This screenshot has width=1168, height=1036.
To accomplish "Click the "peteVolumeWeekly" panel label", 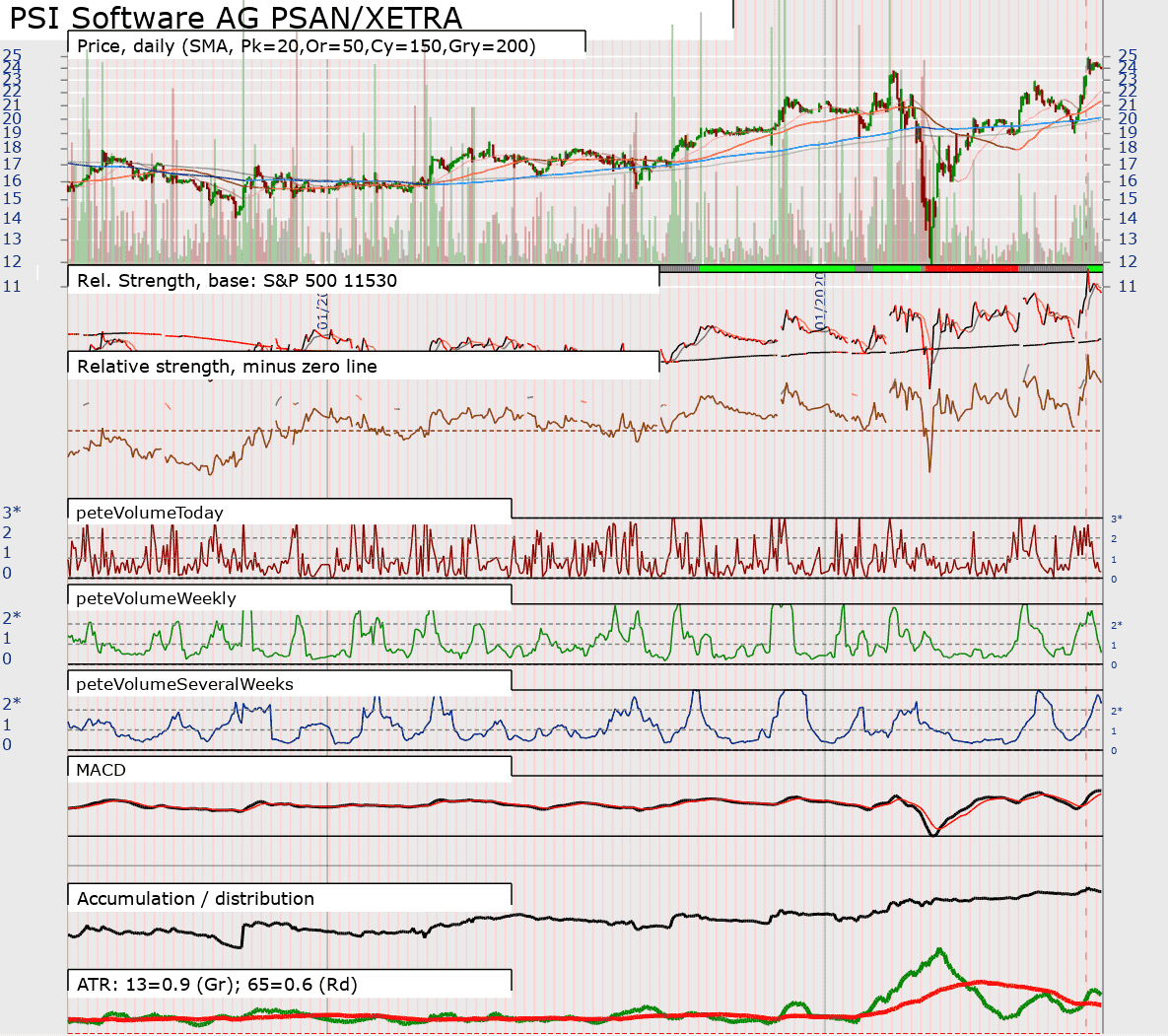I will 156,598.
